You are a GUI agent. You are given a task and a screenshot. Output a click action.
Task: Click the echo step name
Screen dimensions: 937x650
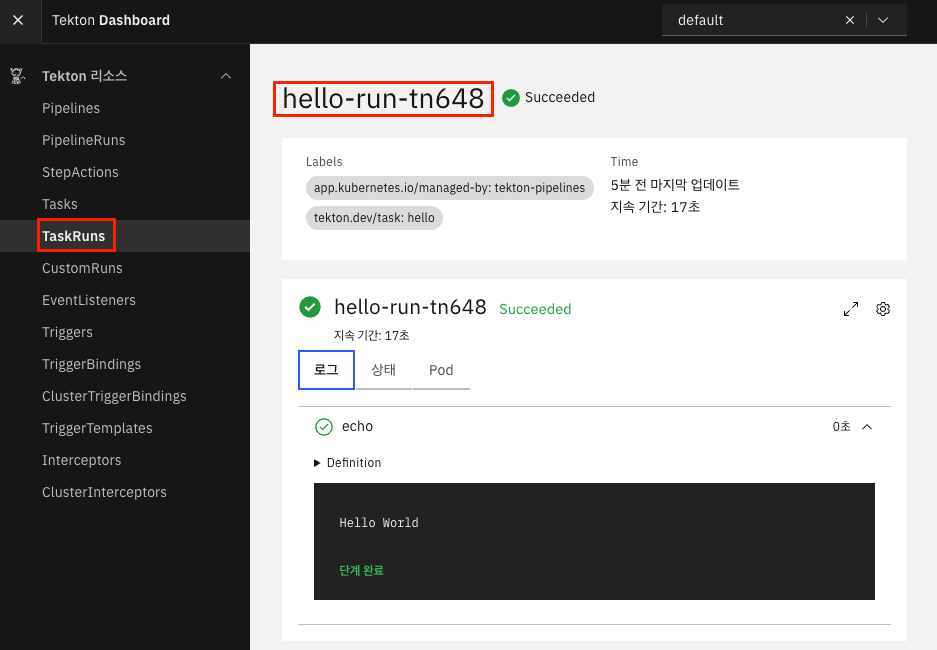point(357,427)
